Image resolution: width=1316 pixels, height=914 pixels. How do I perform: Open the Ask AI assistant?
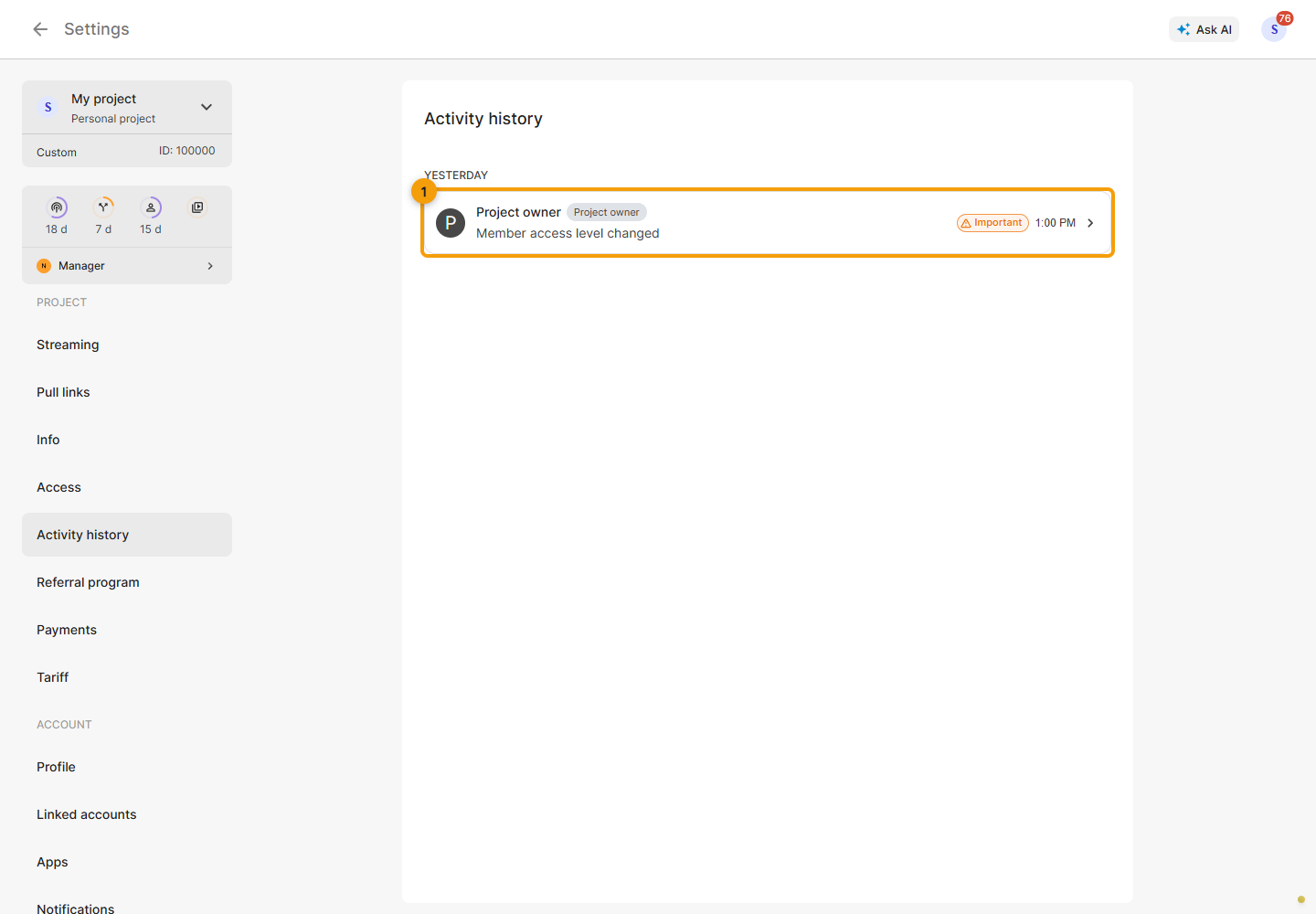point(1204,29)
